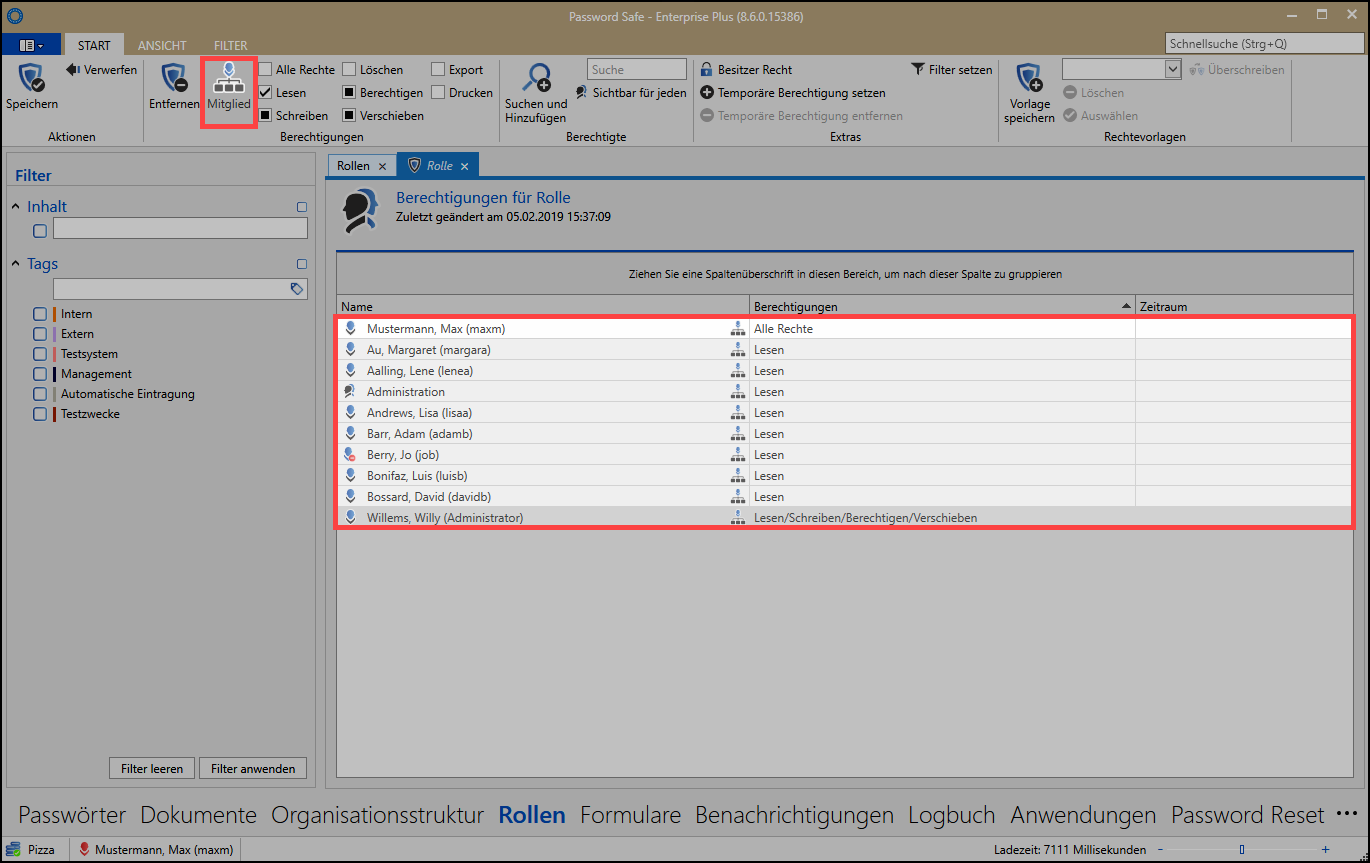Click the Inhalt filter text field
Image resolution: width=1370 pixels, height=863 pixels.
click(180, 229)
